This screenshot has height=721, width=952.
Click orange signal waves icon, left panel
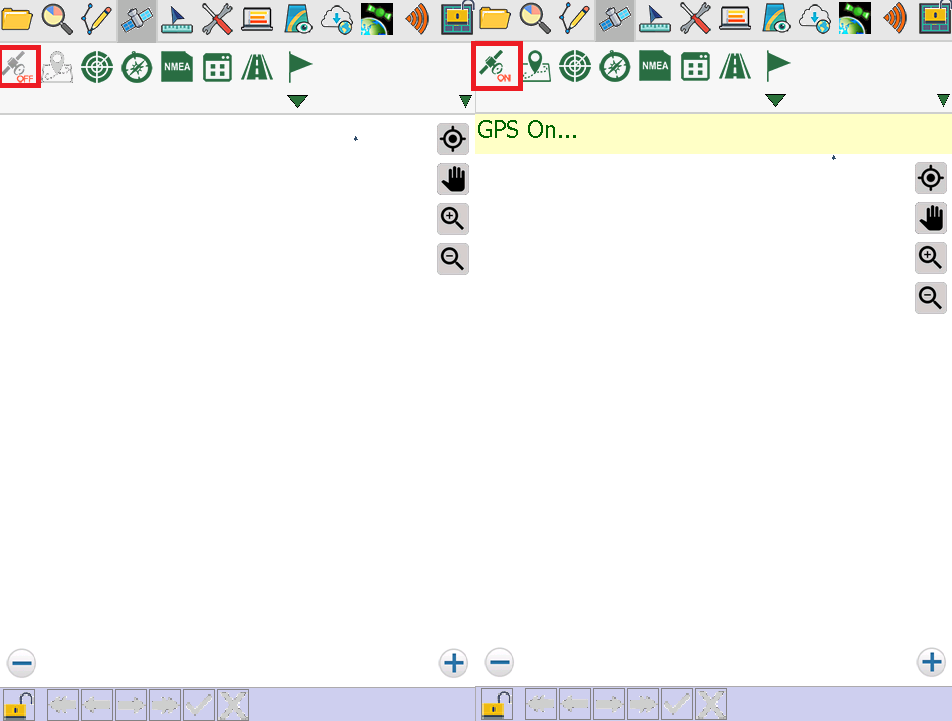[417, 19]
